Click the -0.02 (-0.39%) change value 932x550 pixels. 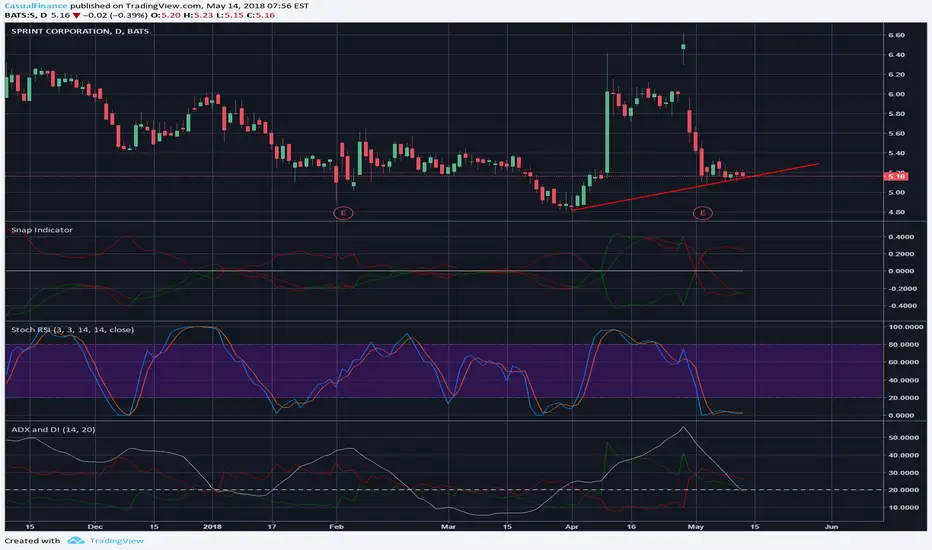tap(116, 15)
